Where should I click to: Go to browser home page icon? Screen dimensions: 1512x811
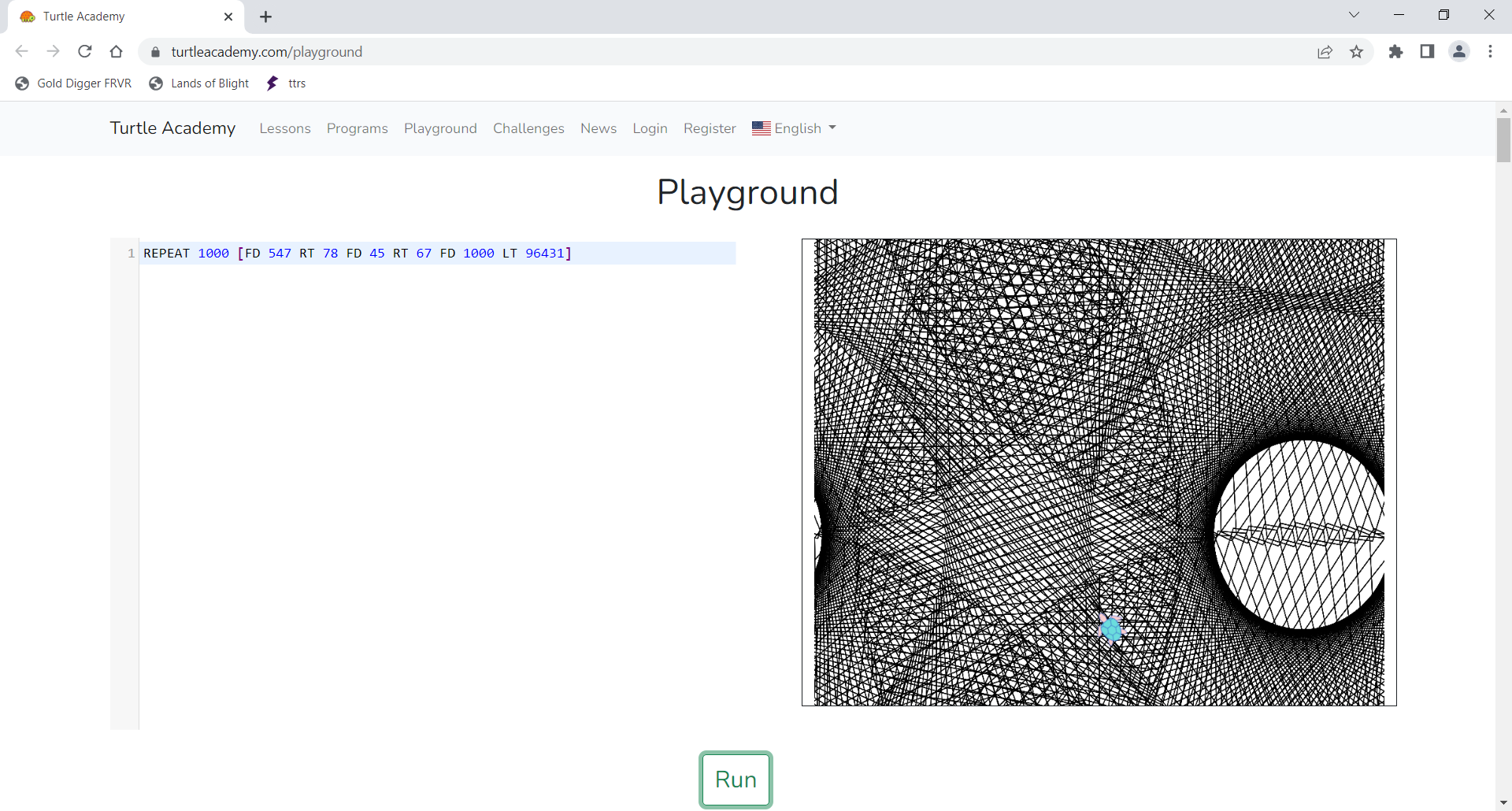pos(117,52)
